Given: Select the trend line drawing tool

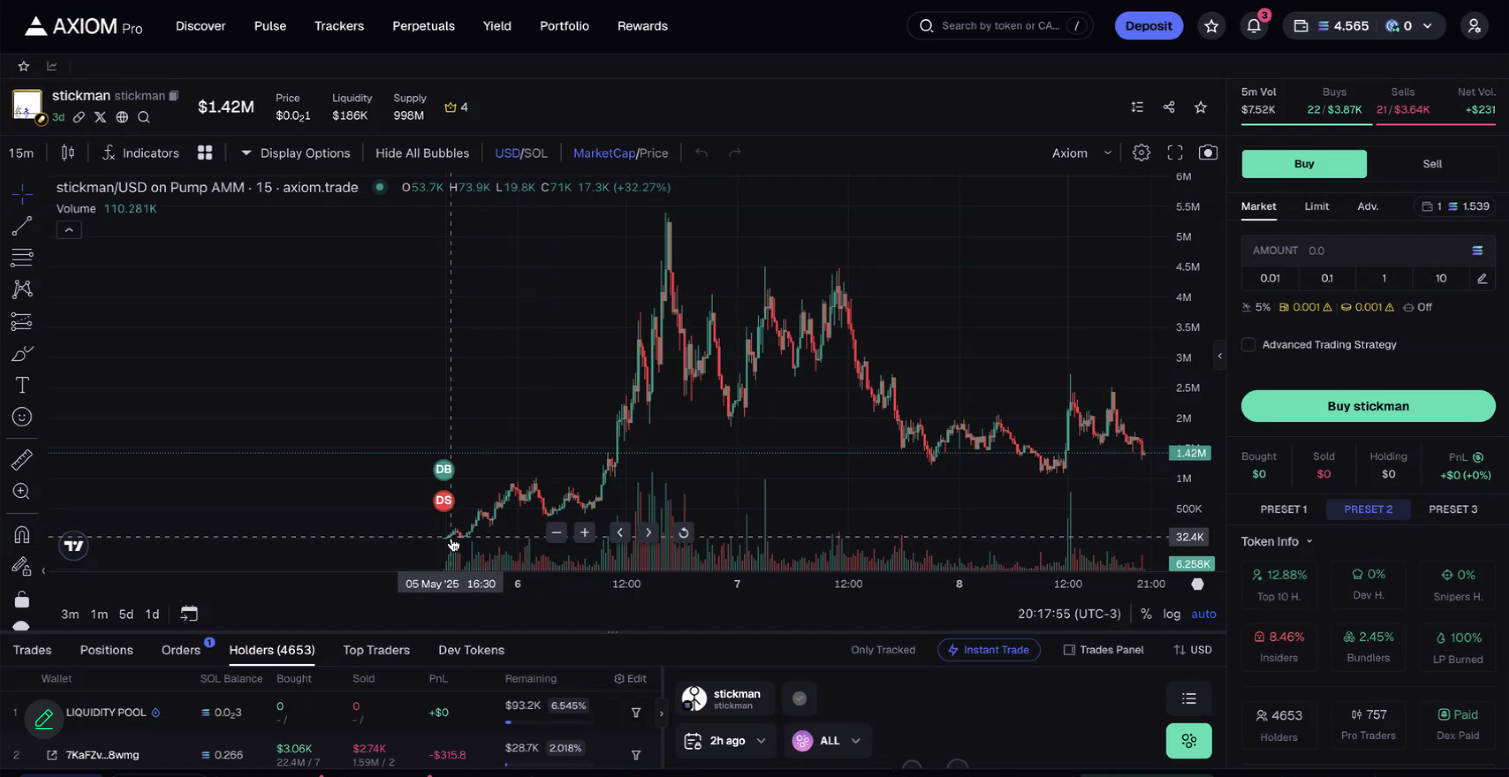Looking at the screenshot, I should (x=22, y=226).
